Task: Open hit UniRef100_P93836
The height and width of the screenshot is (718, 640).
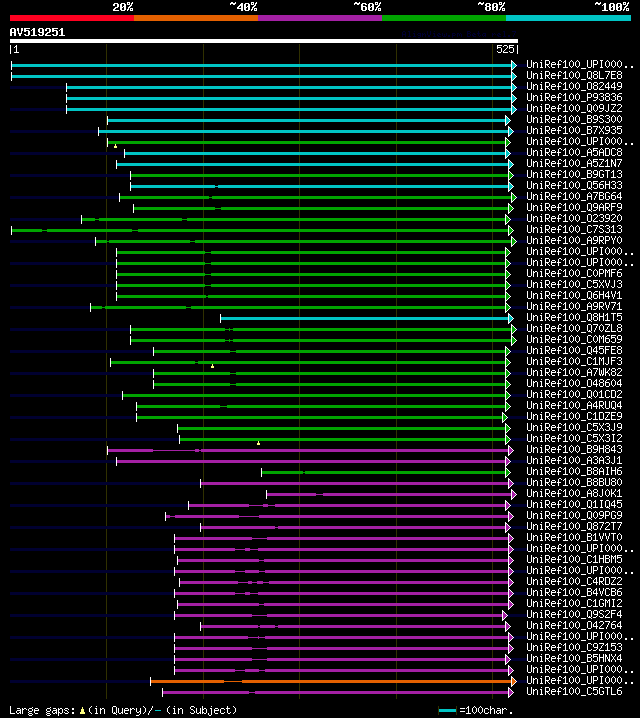Action: [574, 98]
